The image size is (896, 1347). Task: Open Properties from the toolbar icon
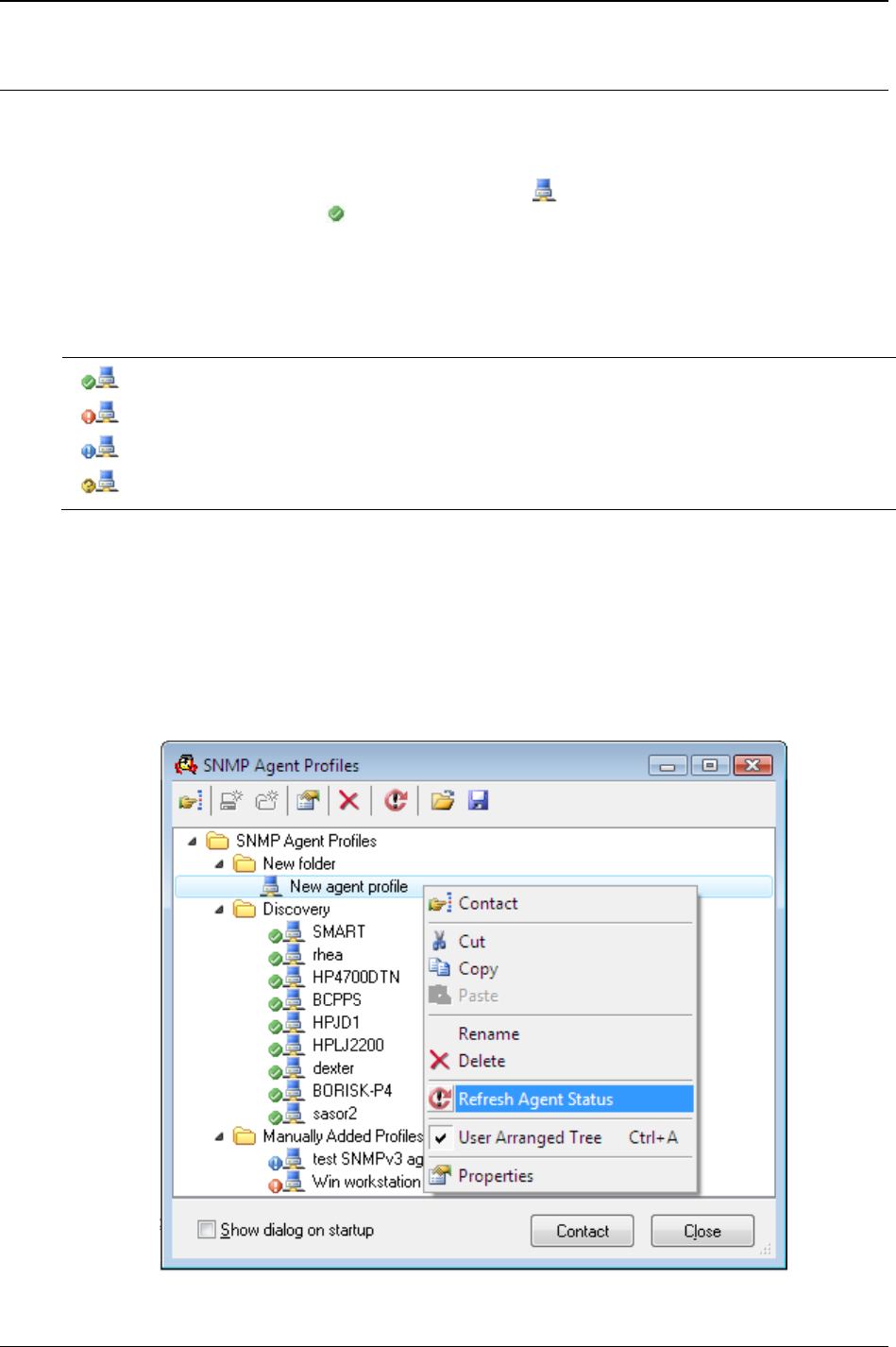(308, 801)
